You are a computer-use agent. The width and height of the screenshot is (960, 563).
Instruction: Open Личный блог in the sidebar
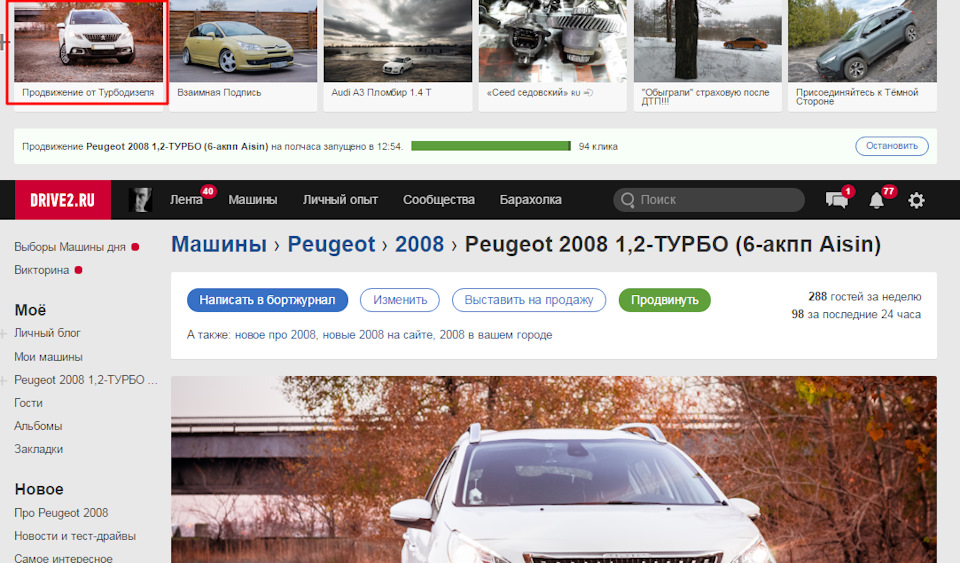(47, 333)
